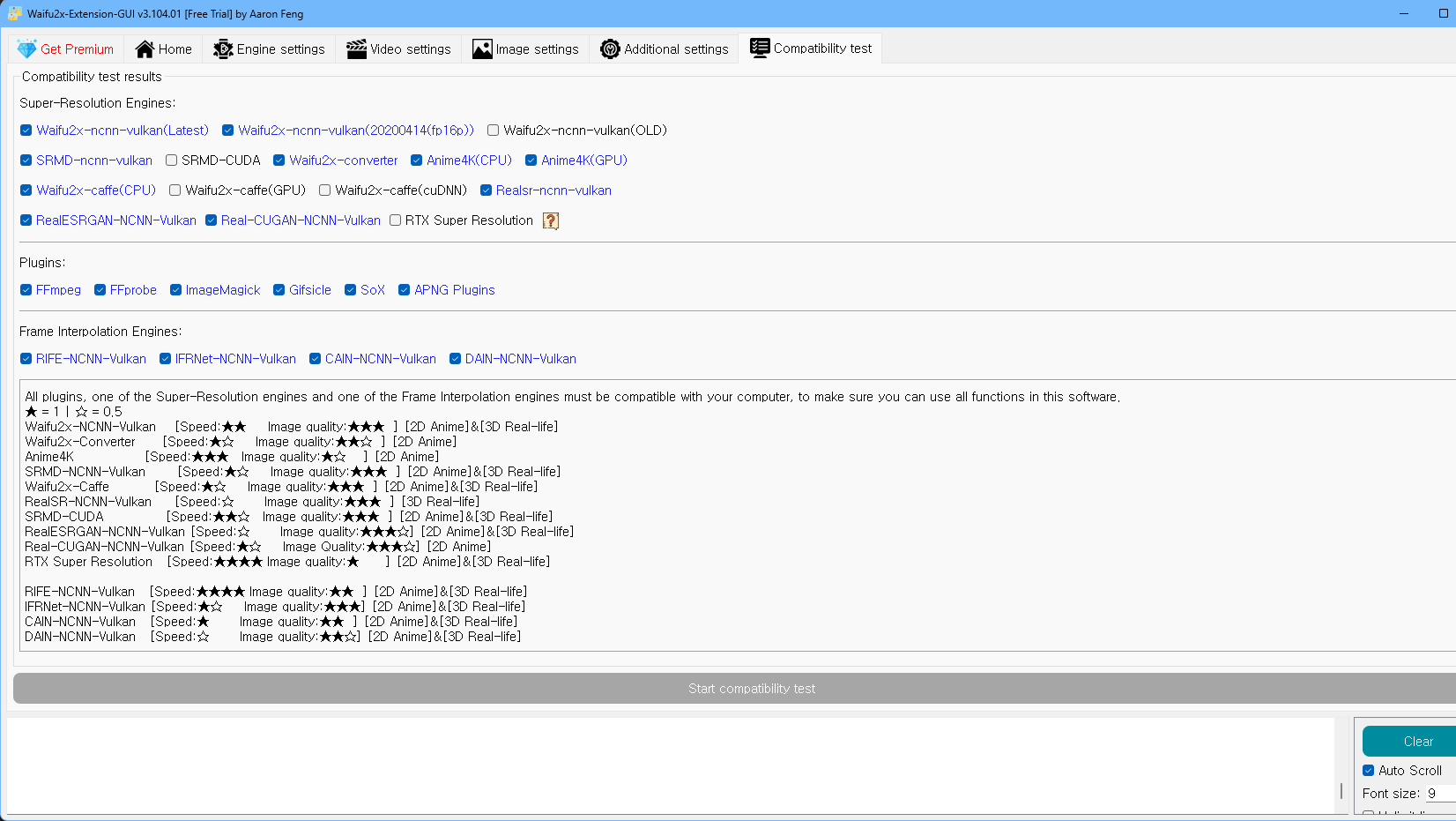1456x821 pixels.
Task: Toggle RIFE-NCNN-Vulkan checkbox
Action: click(26, 359)
